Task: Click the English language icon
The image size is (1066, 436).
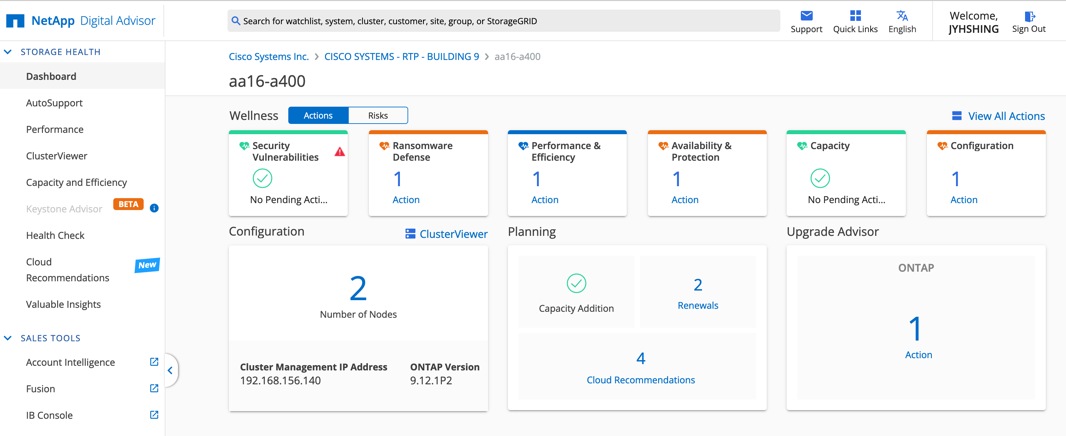Action: [902, 16]
